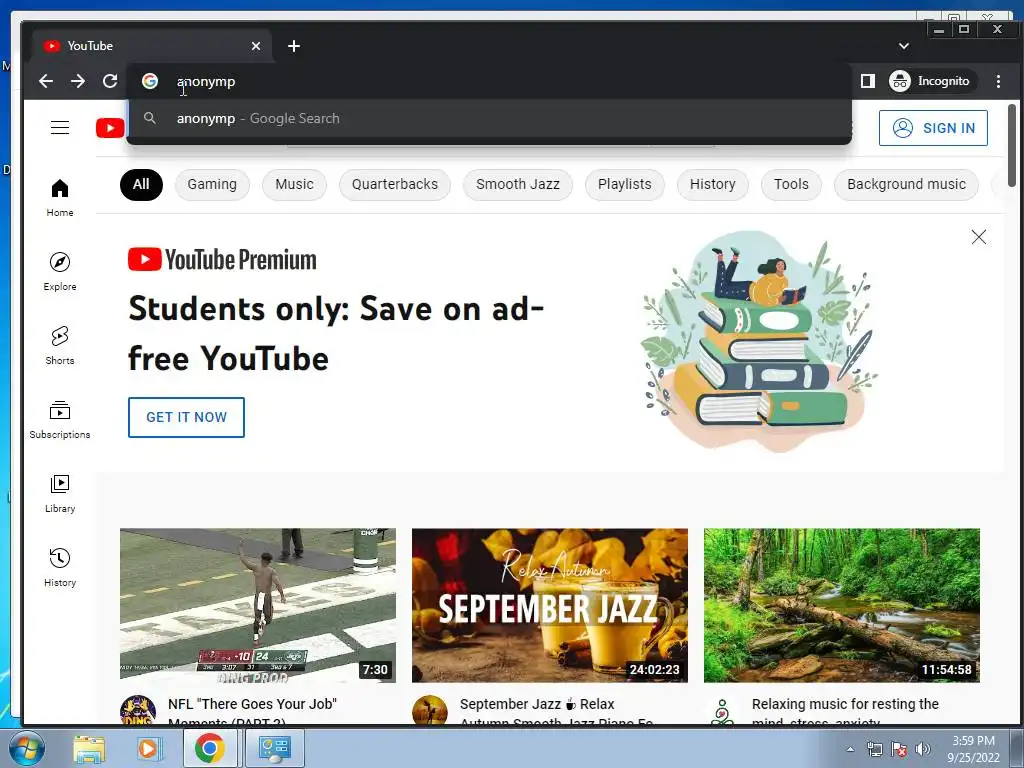Viewport: 1024px width, 768px height.
Task: Select the Playlists filter chip
Action: coord(625,184)
